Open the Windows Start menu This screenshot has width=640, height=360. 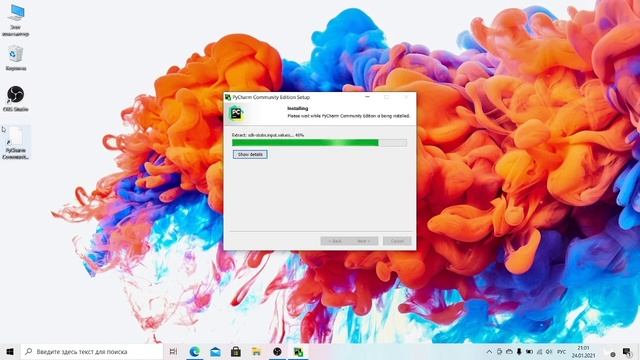click(10, 351)
